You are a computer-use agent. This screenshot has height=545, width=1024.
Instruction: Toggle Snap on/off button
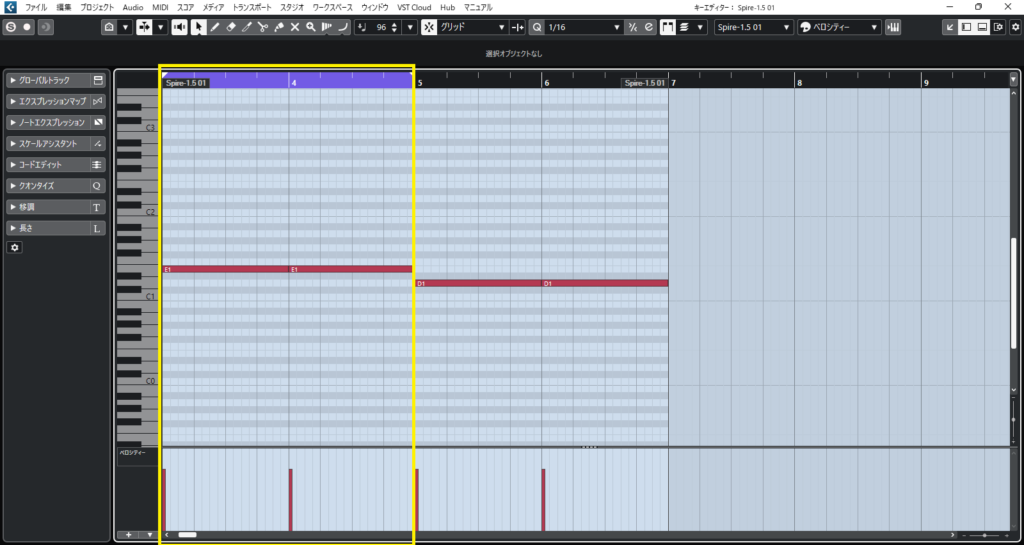point(429,27)
